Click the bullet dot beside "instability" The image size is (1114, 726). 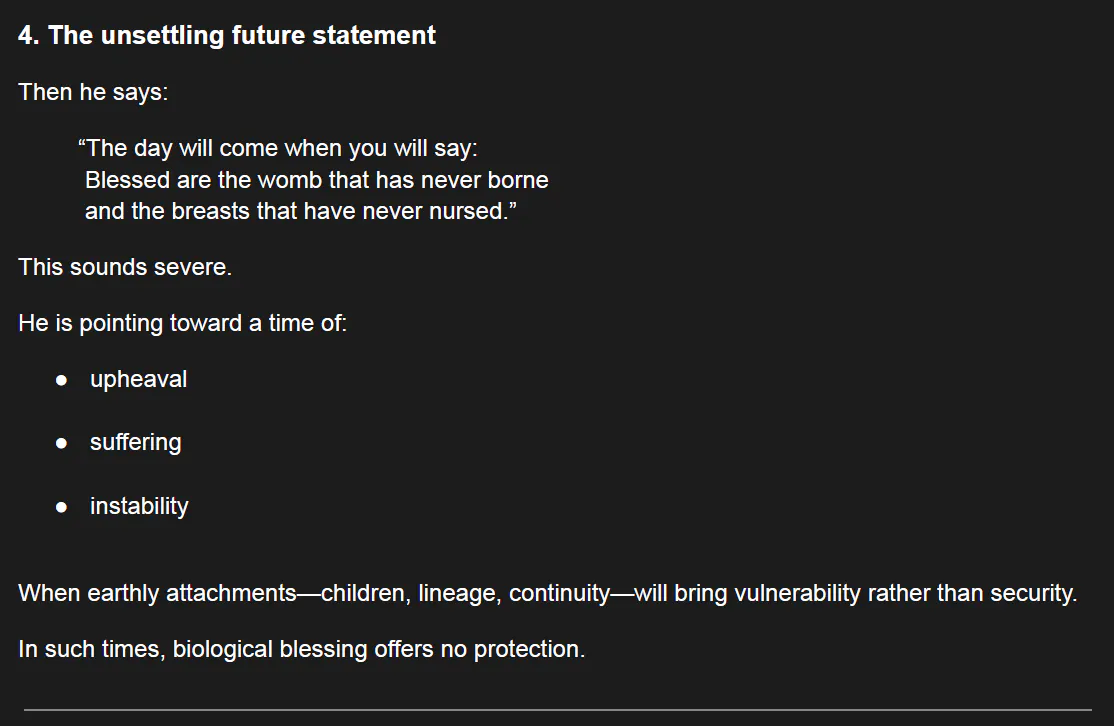tap(62, 507)
